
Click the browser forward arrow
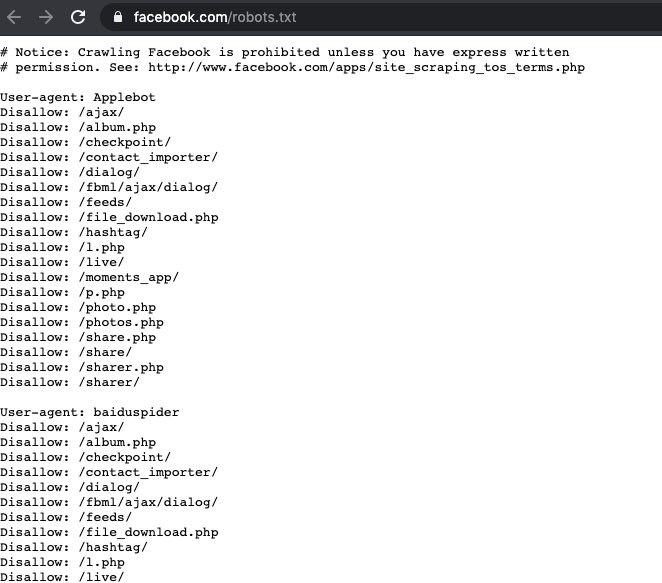[x=45, y=17]
